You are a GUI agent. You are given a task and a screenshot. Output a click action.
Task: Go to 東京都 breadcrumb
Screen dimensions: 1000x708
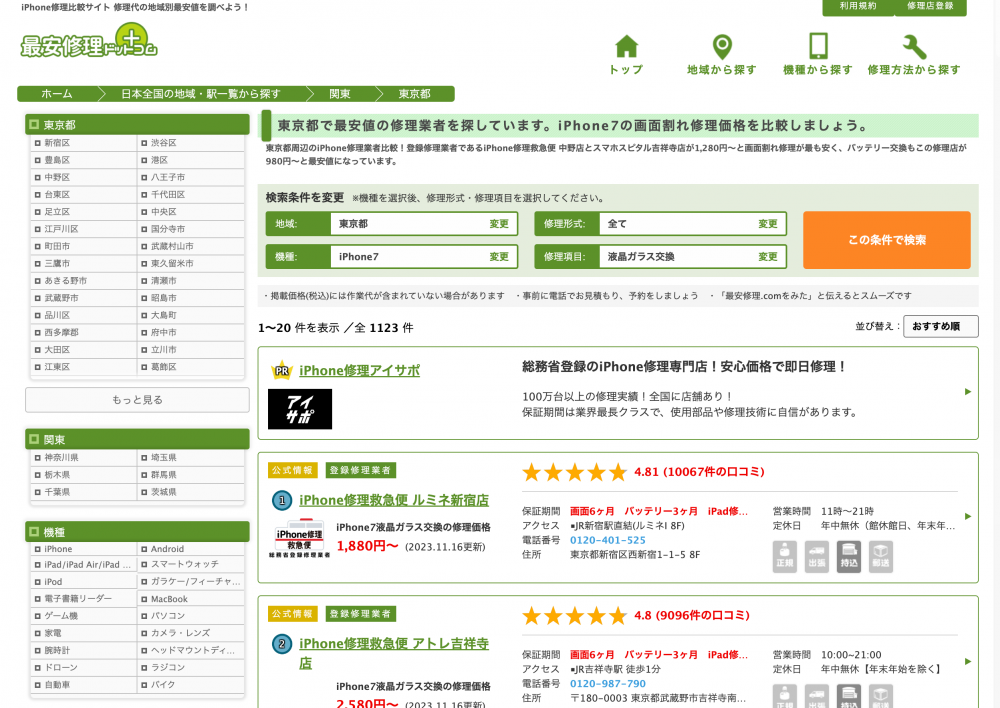pos(415,94)
